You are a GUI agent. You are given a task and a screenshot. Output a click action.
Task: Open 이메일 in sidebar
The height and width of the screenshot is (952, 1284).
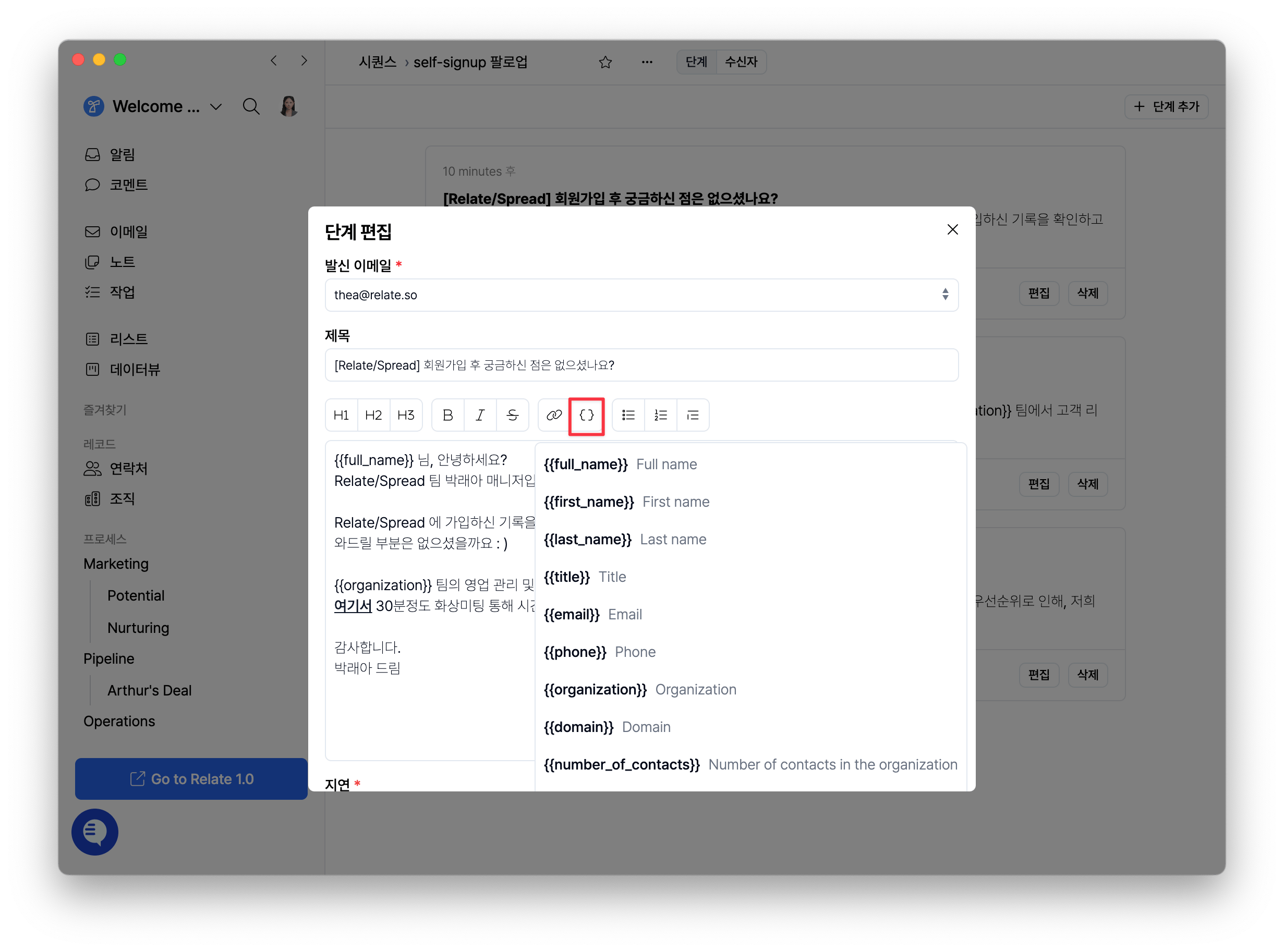tap(116, 231)
